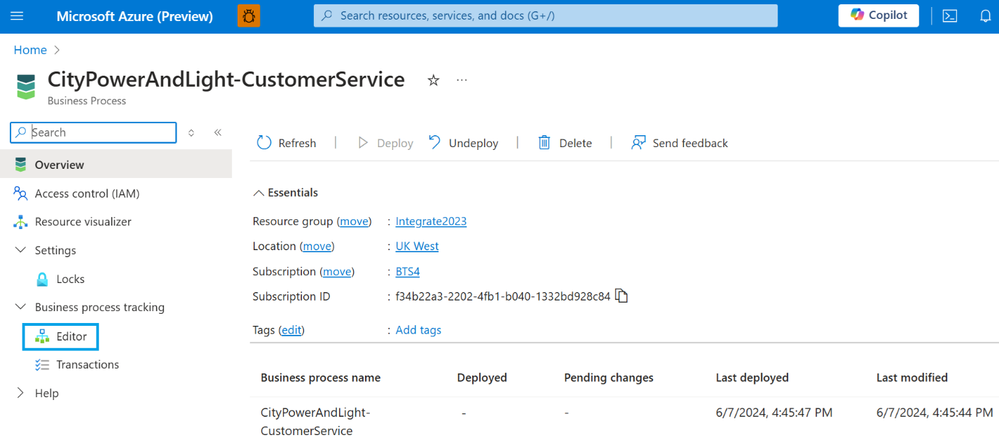The width and height of the screenshot is (999, 440).
Task: Focus the top search resources field
Action: tap(545, 16)
